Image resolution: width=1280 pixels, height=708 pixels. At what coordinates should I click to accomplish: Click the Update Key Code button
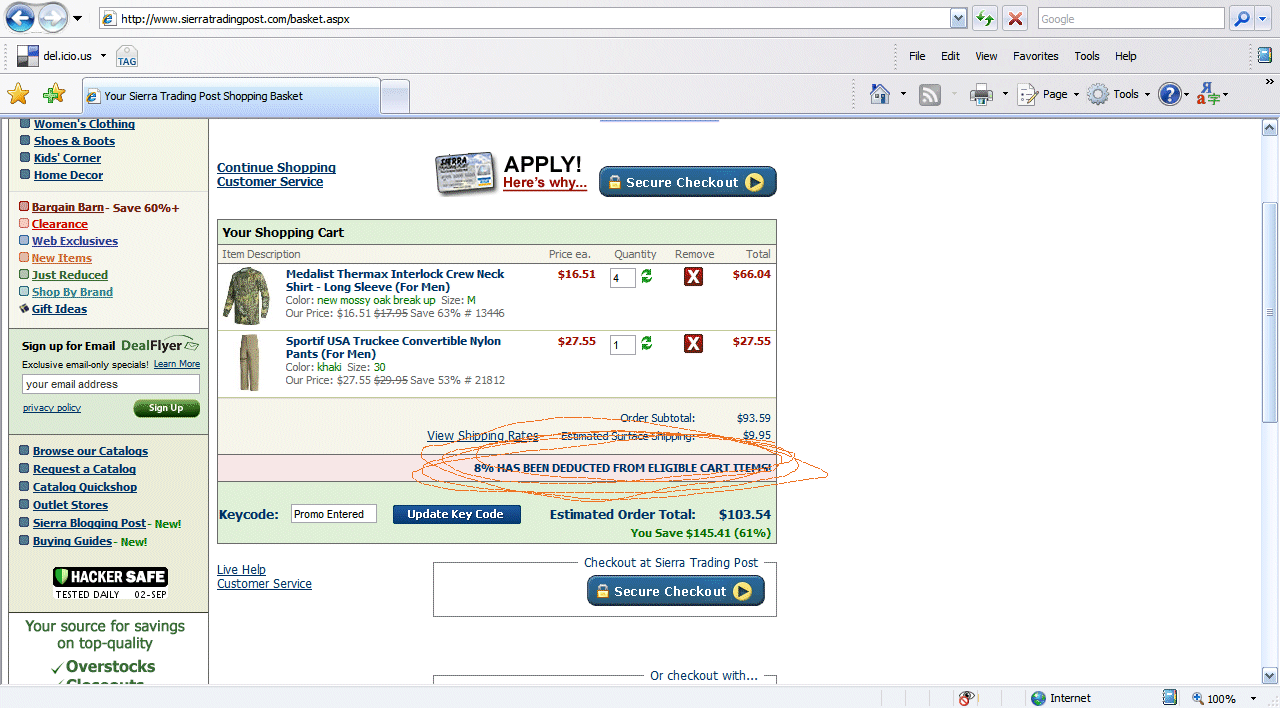456,514
